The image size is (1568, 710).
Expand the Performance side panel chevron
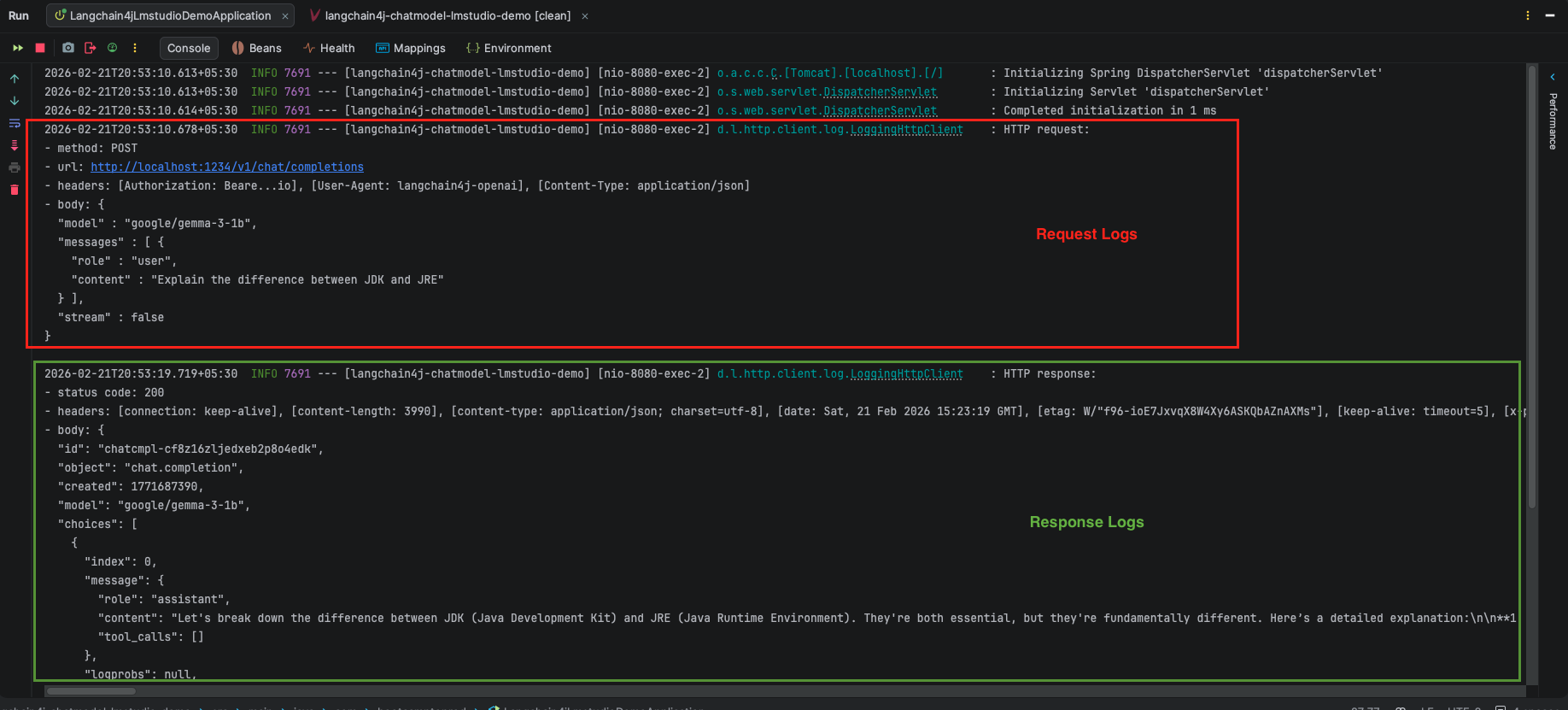[x=1553, y=77]
